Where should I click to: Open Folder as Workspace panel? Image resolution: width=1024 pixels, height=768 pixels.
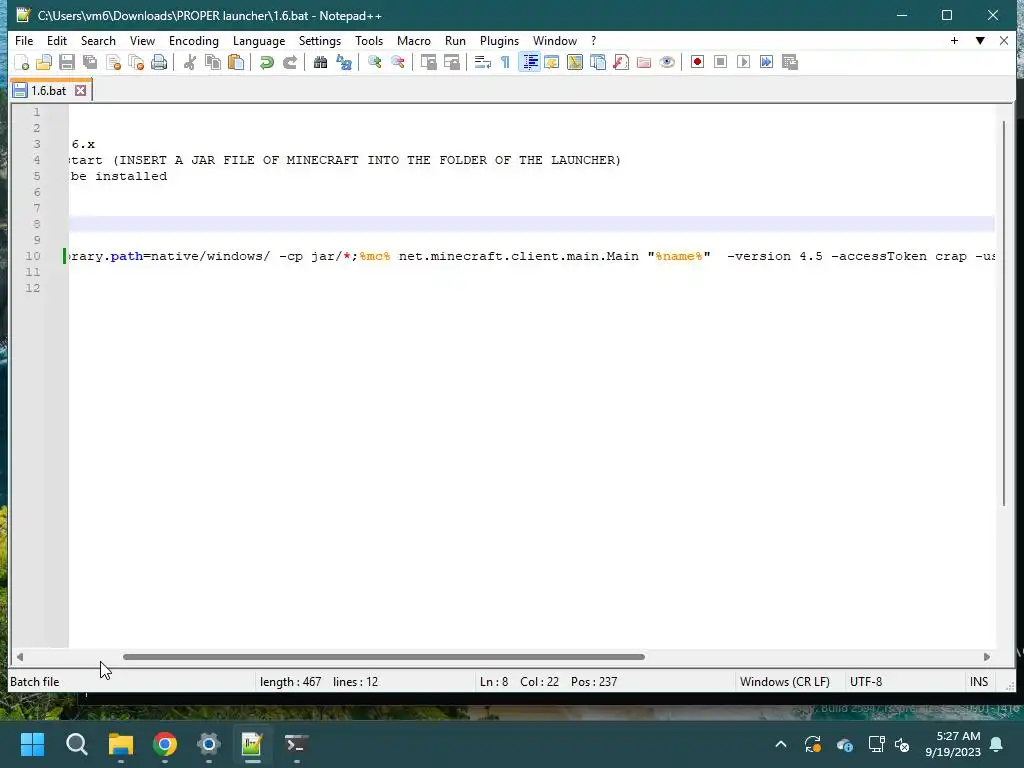click(x=644, y=62)
